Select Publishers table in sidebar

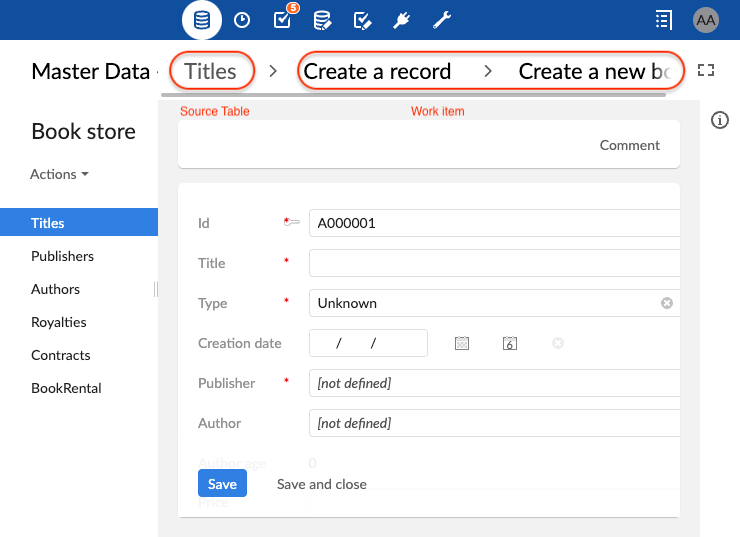[62, 256]
